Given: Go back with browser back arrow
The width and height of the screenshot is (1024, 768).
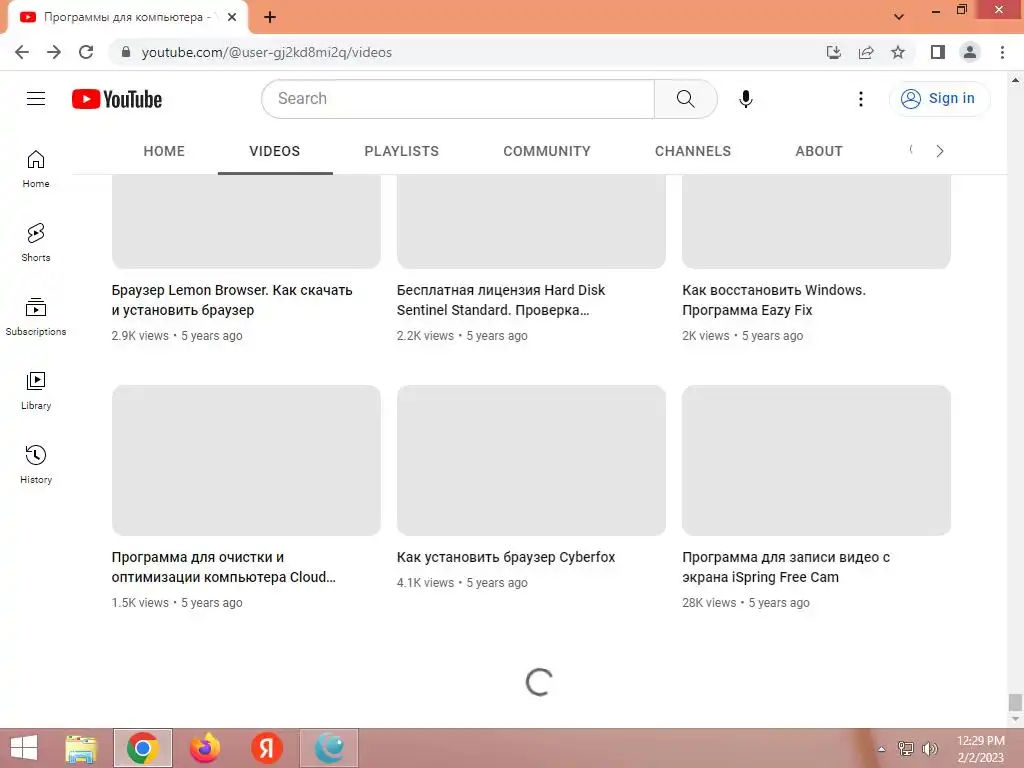Looking at the screenshot, I should (22, 52).
